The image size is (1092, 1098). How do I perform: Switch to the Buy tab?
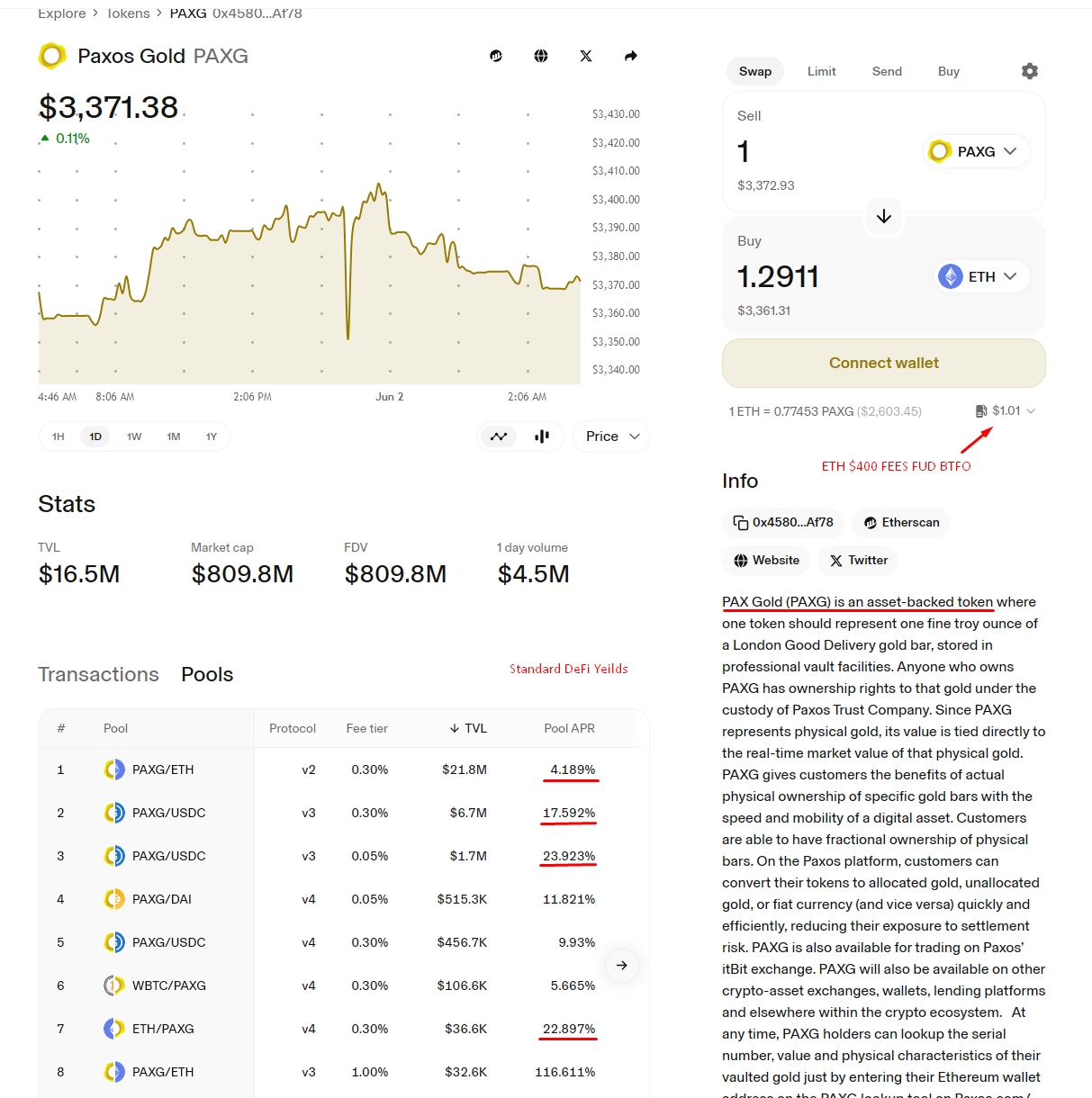(x=949, y=71)
